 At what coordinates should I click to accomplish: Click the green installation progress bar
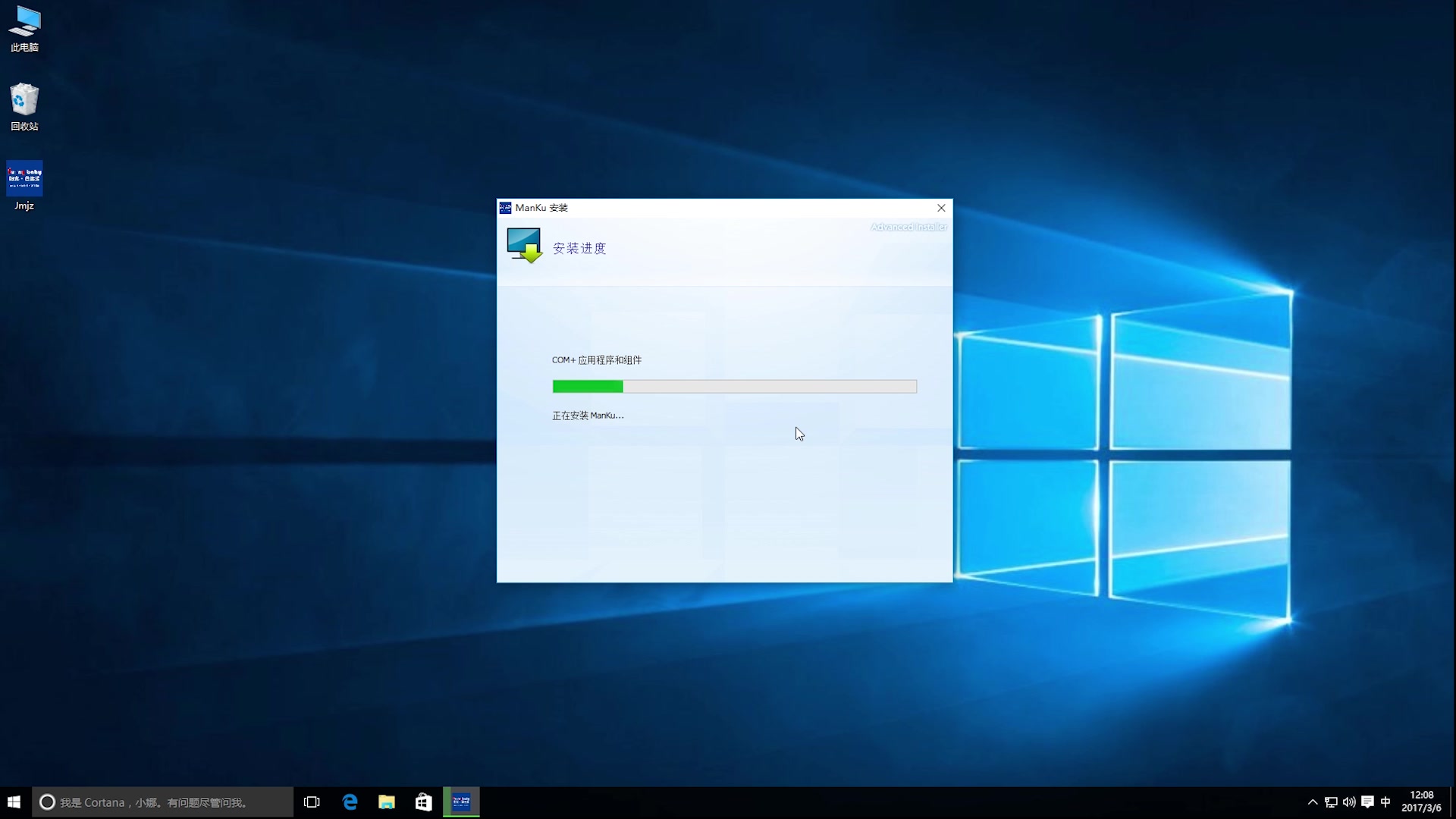coord(588,387)
